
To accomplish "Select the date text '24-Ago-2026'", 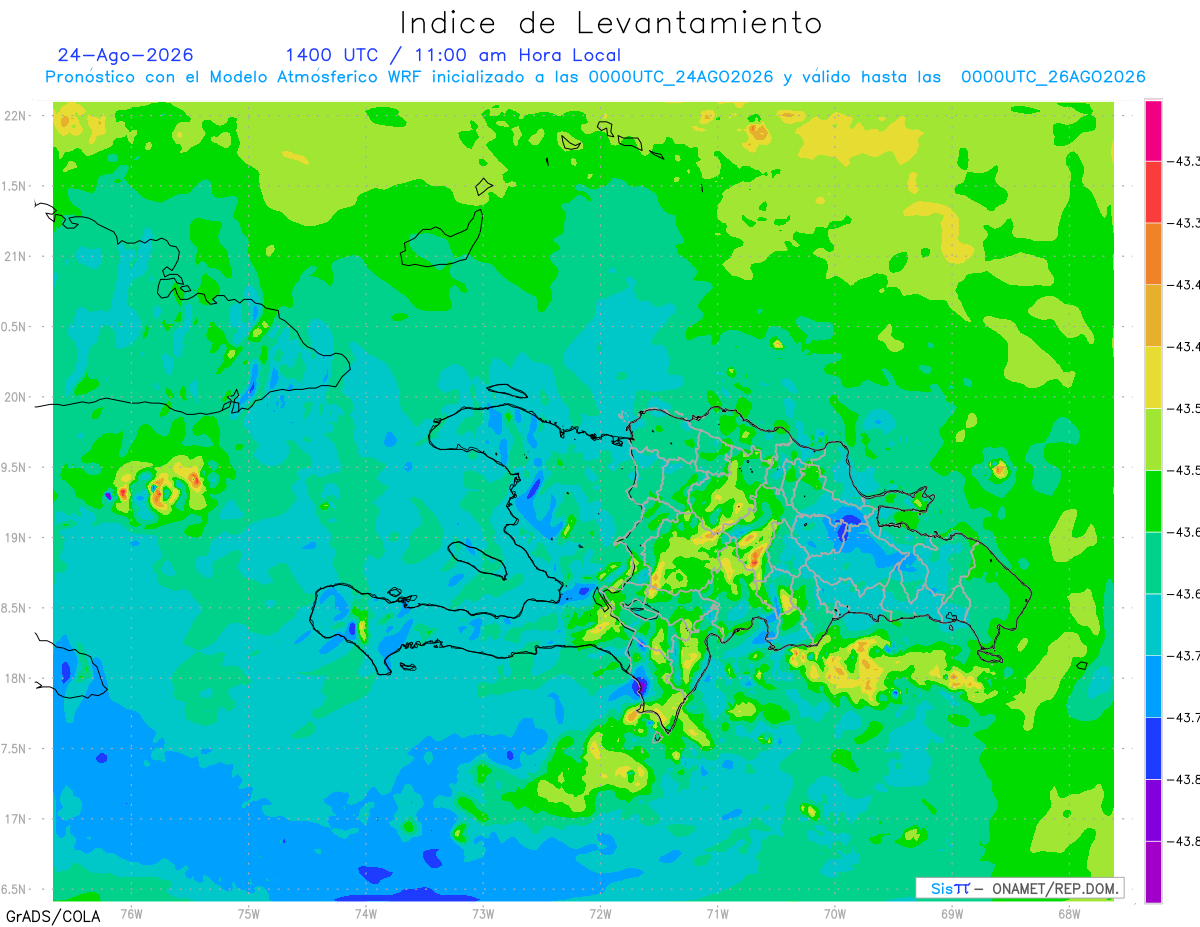I will 126,55.
